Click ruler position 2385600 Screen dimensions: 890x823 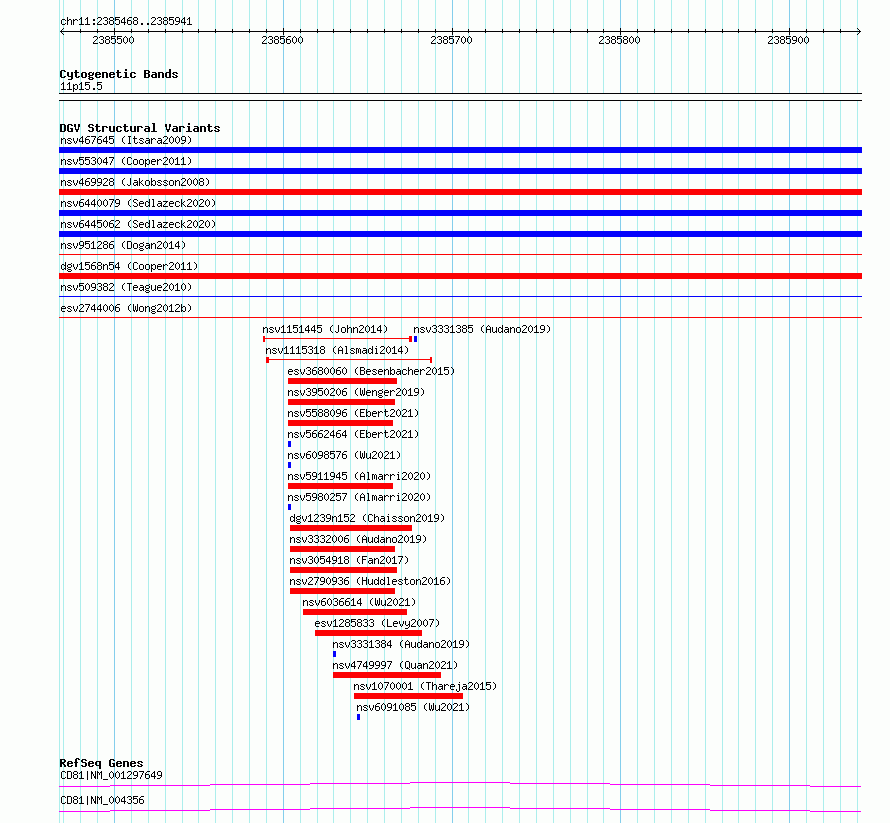pyautogui.click(x=283, y=40)
